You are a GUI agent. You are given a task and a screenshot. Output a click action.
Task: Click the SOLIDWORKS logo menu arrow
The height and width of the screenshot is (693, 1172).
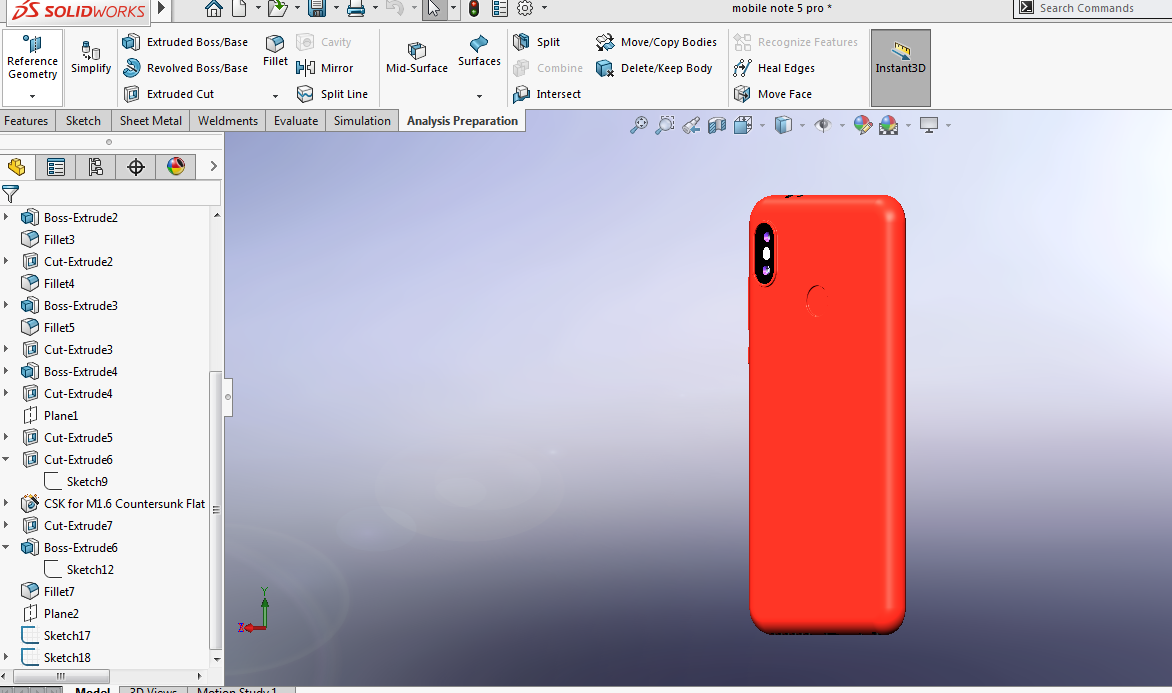[161, 9]
